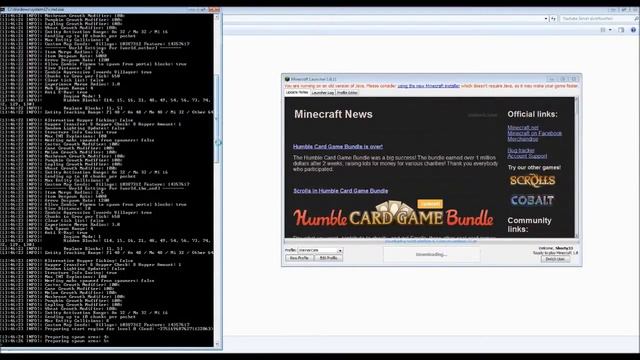Click the New Profile button
The image size is (640, 360).
(299, 258)
